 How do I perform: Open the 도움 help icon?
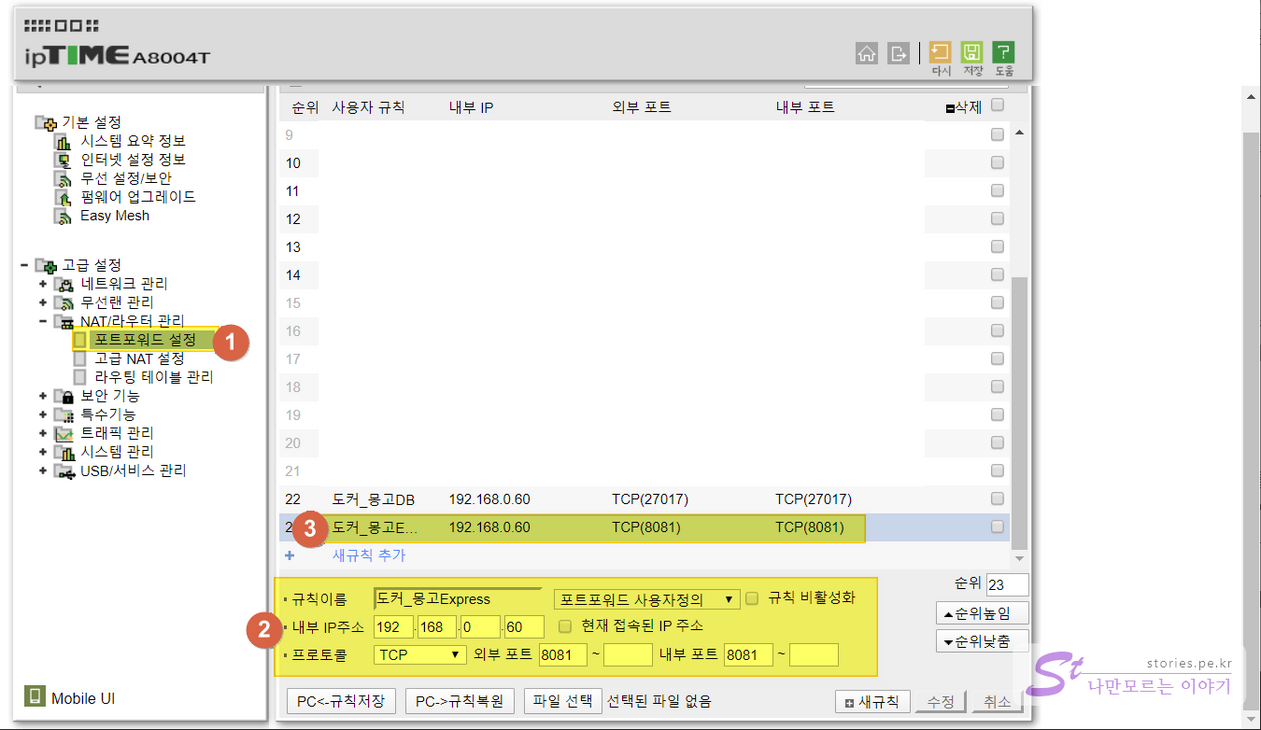1003,53
